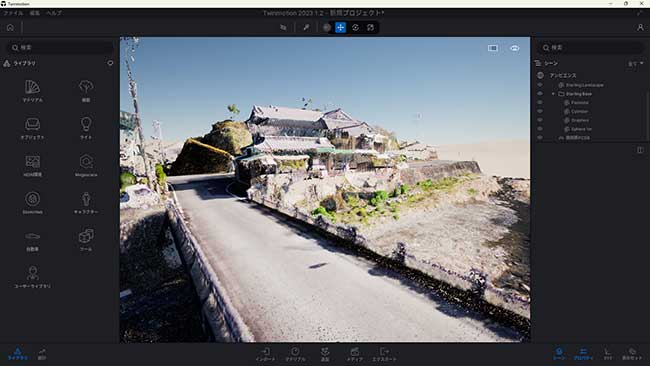Open the Tools cubes category

click(86, 240)
